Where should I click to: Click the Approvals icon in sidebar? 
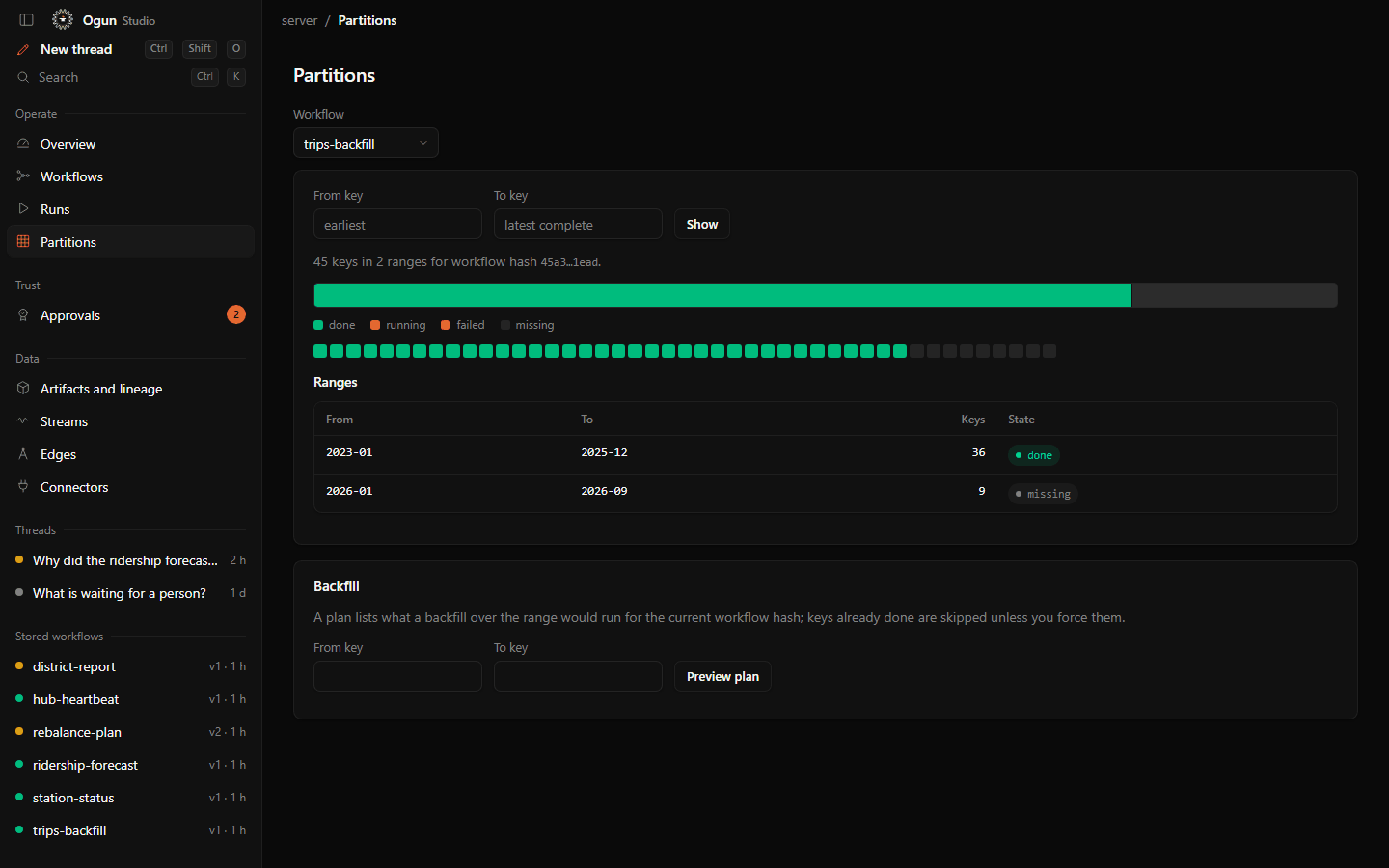coord(23,315)
